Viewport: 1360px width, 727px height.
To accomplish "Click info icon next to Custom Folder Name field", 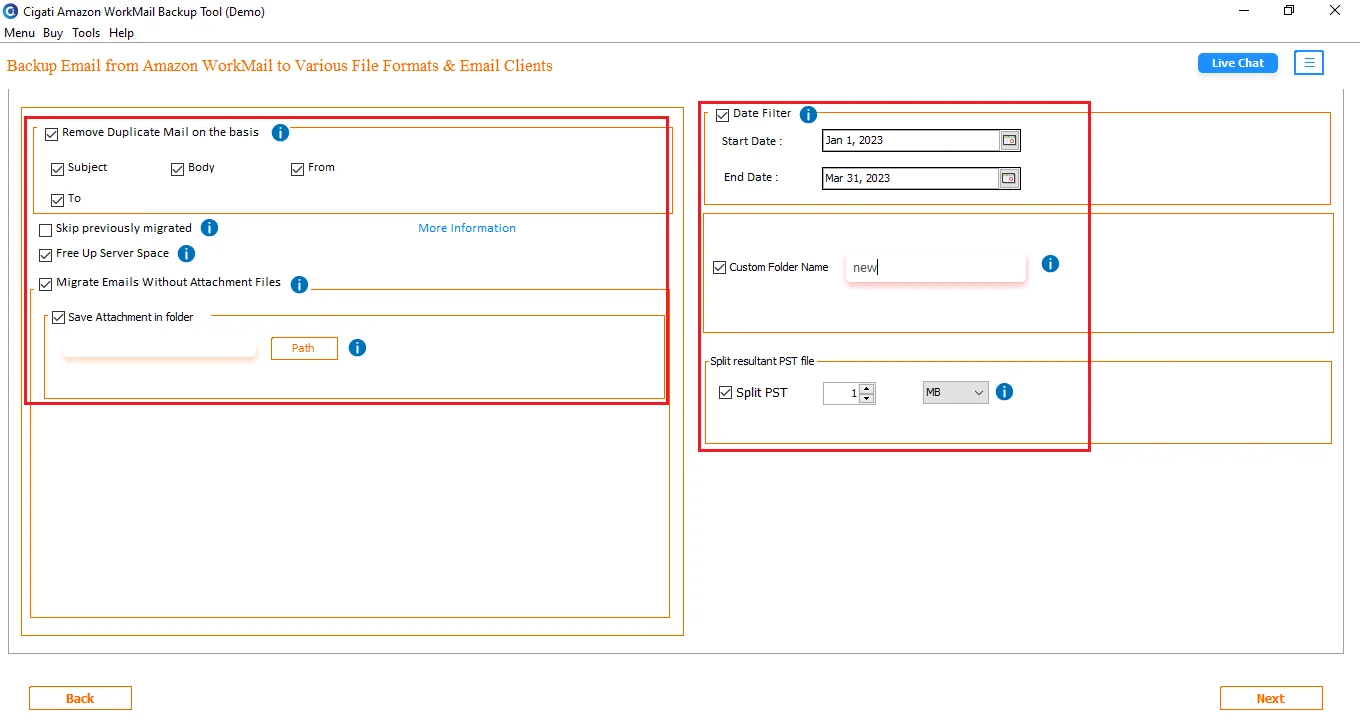I will pos(1050,264).
